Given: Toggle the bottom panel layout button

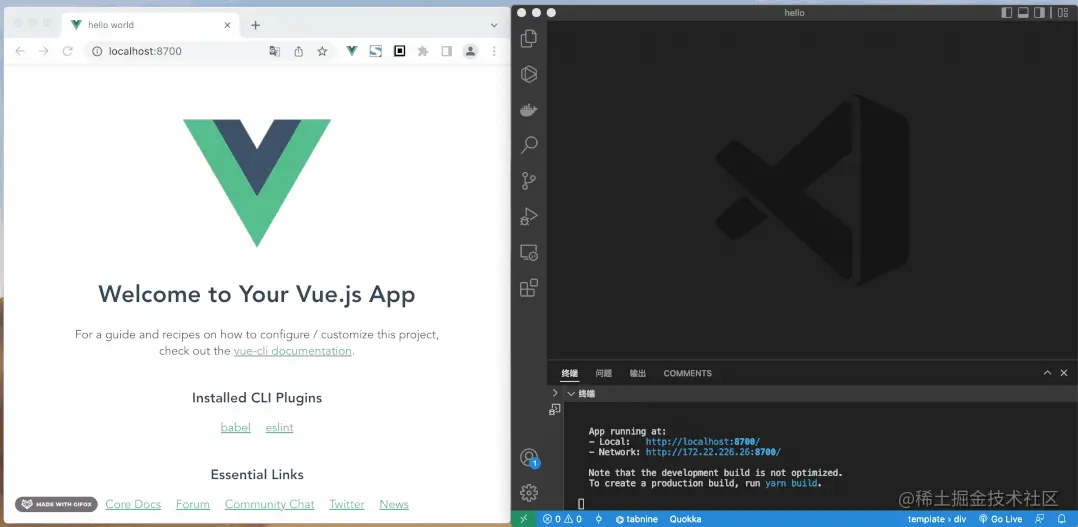Looking at the screenshot, I should coord(1023,13).
